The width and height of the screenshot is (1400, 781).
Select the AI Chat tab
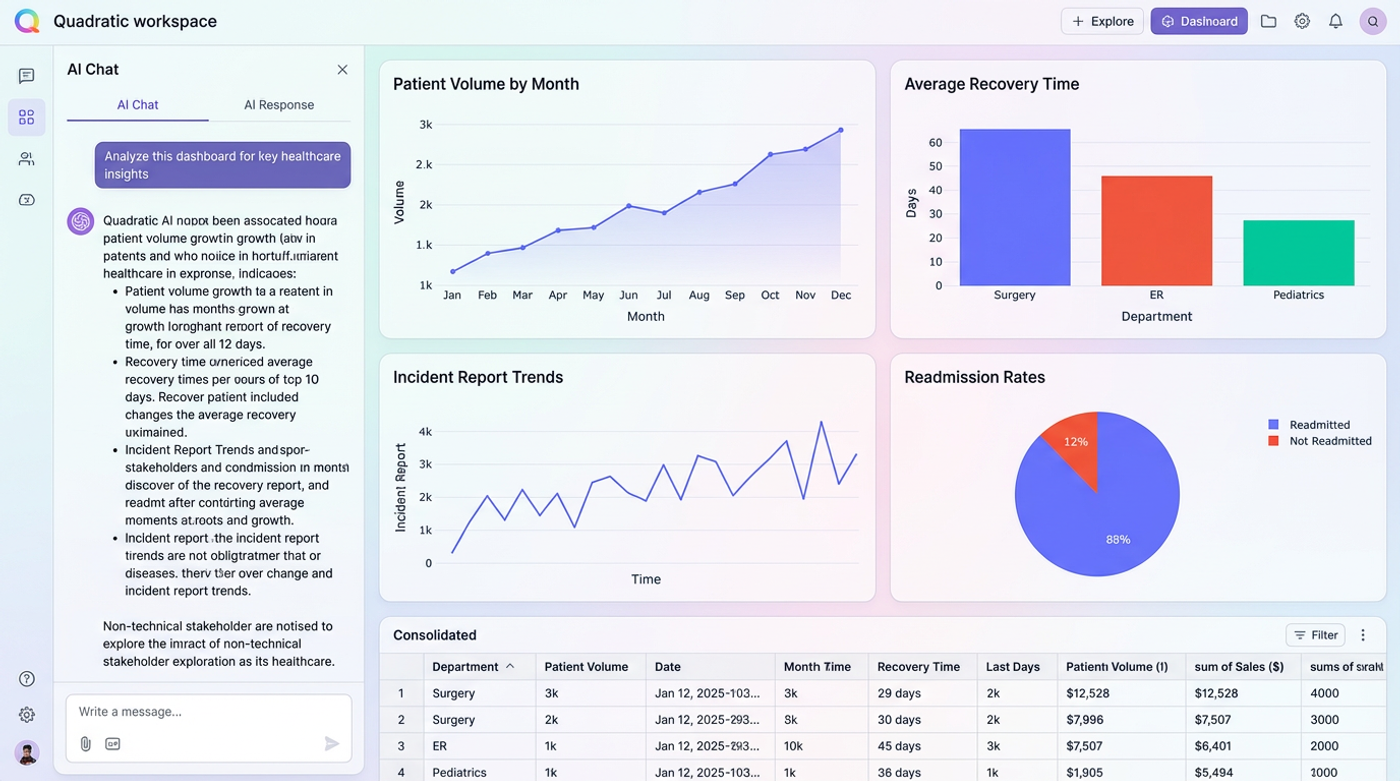click(137, 104)
